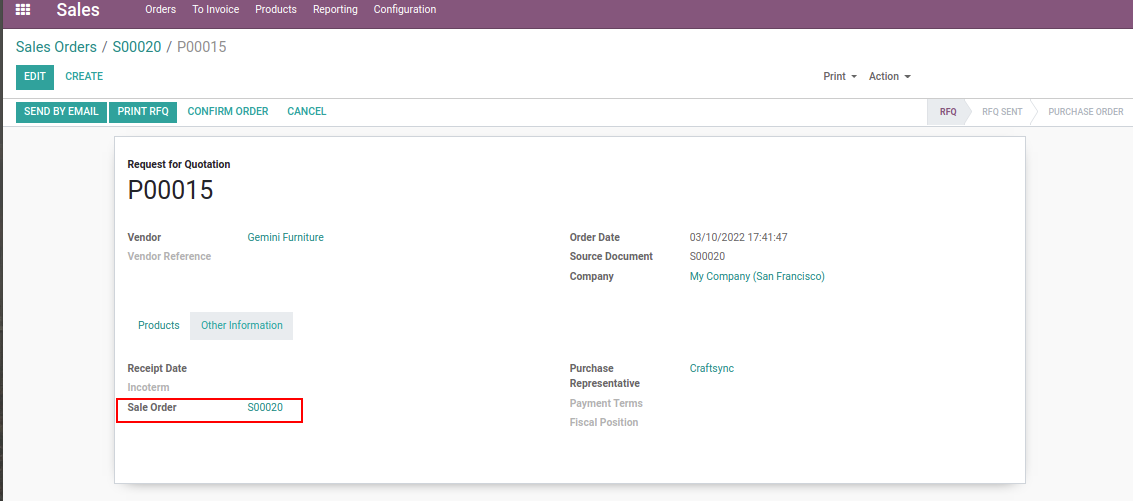The image size is (1133, 501).
Task: Open the apps grid menu icon
Action: point(23,10)
